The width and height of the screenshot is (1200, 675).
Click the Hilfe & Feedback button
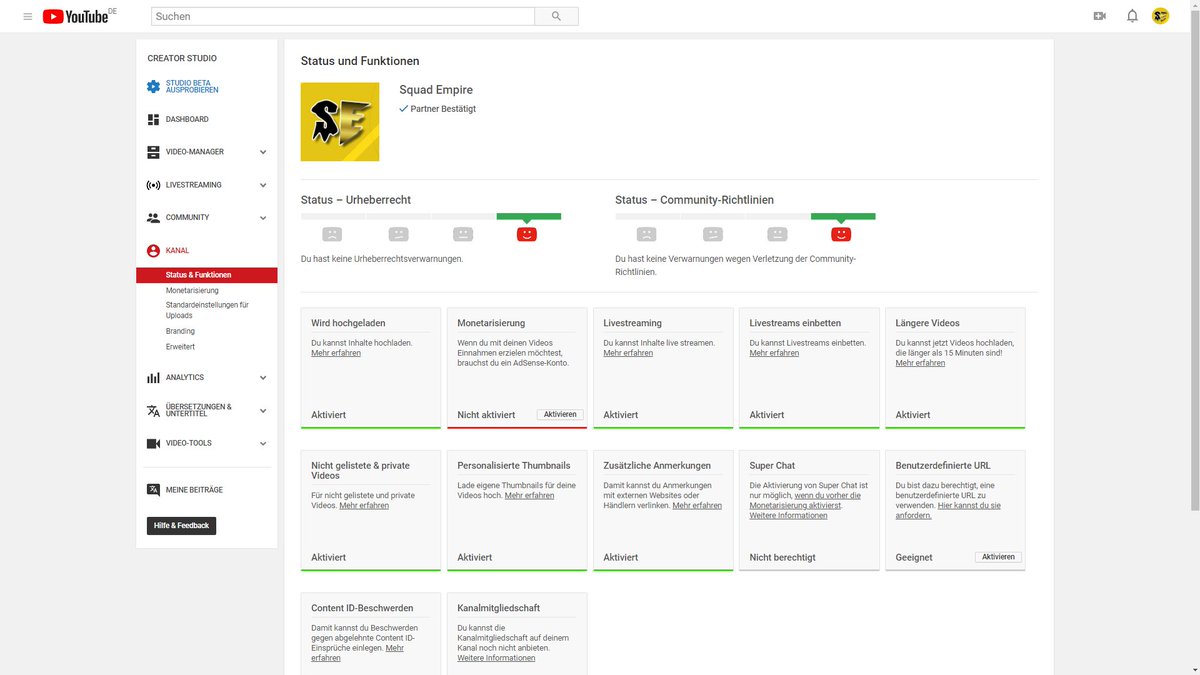point(181,525)
